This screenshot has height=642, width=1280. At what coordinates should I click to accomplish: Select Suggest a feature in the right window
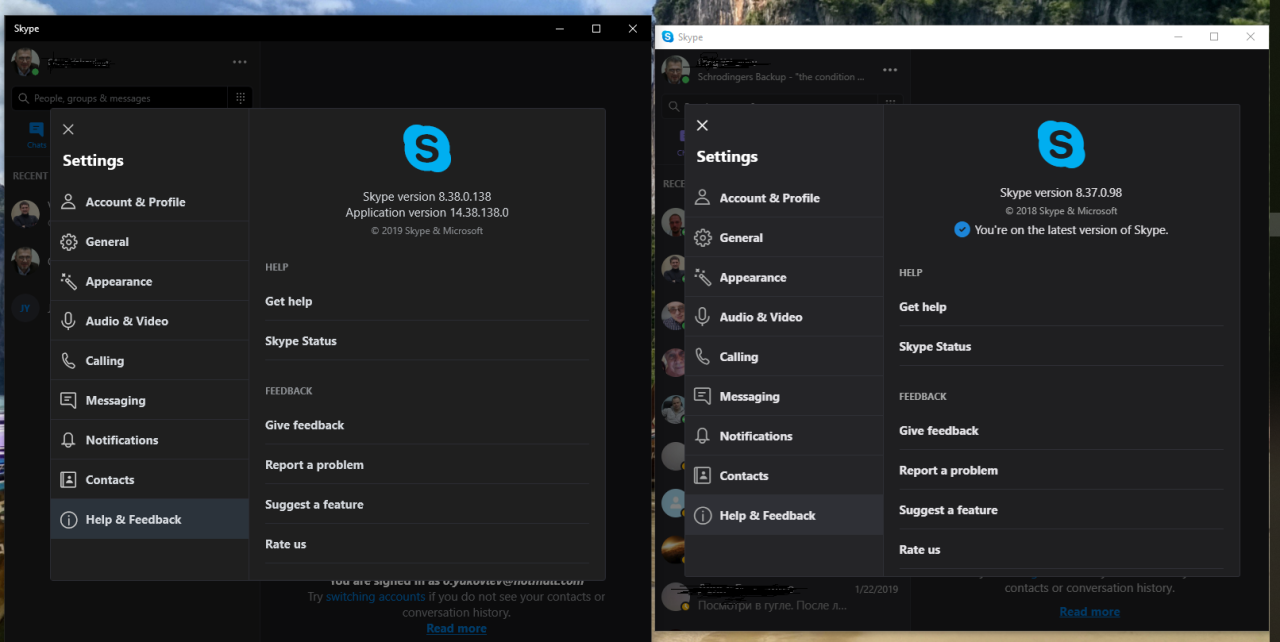pyautogui.click(x=1061, y=510)
